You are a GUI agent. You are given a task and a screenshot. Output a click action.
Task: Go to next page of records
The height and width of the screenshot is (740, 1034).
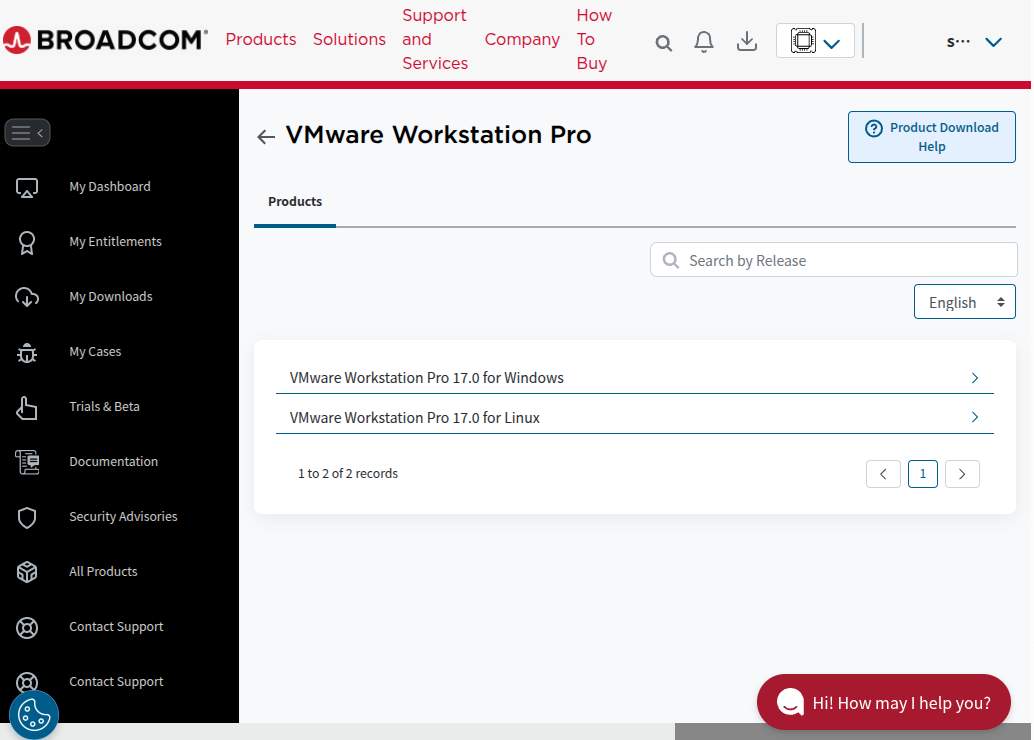(962, 474)
